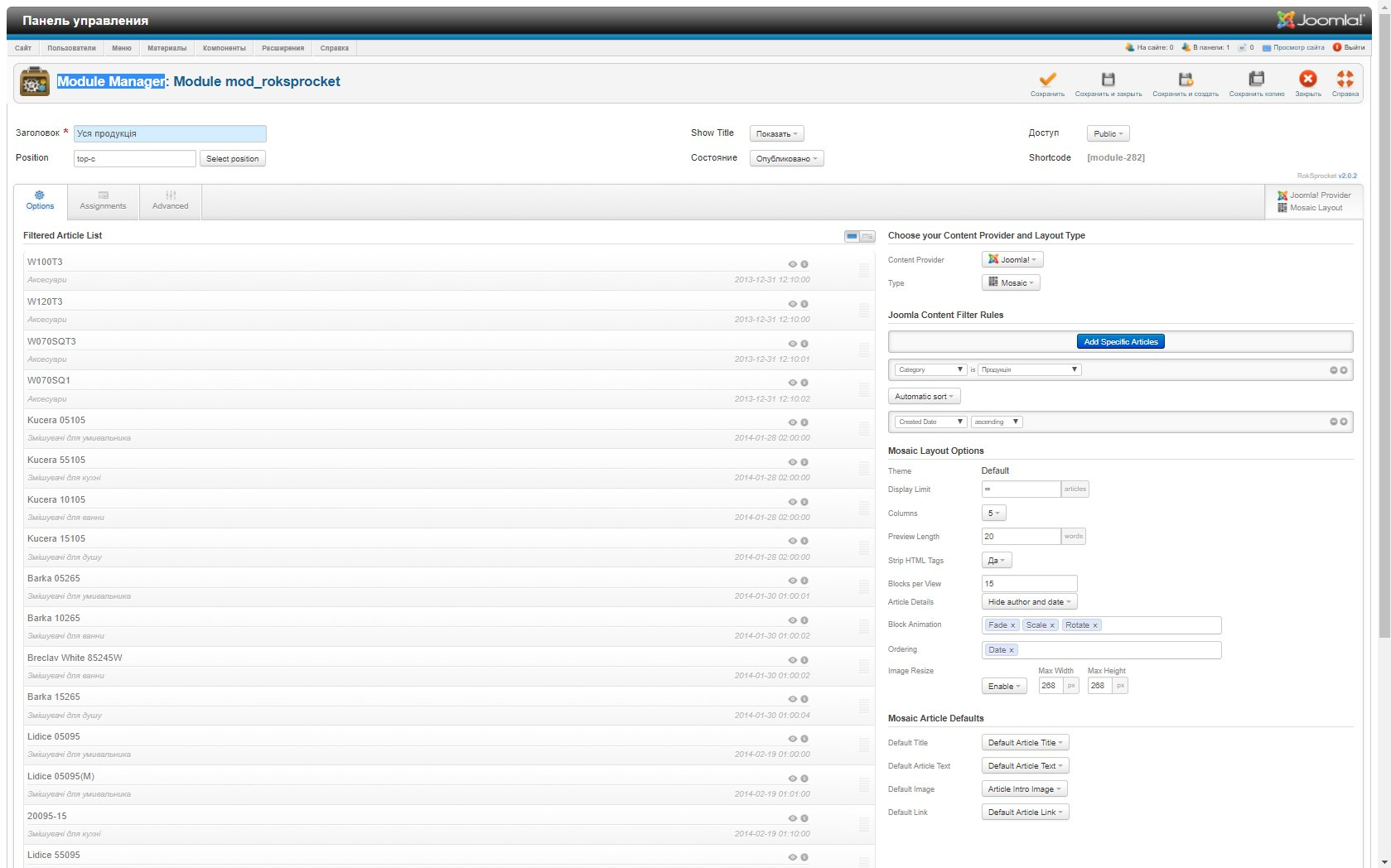Click the Max Width input
This screenshot has width=1391, height=868.
1050,686
